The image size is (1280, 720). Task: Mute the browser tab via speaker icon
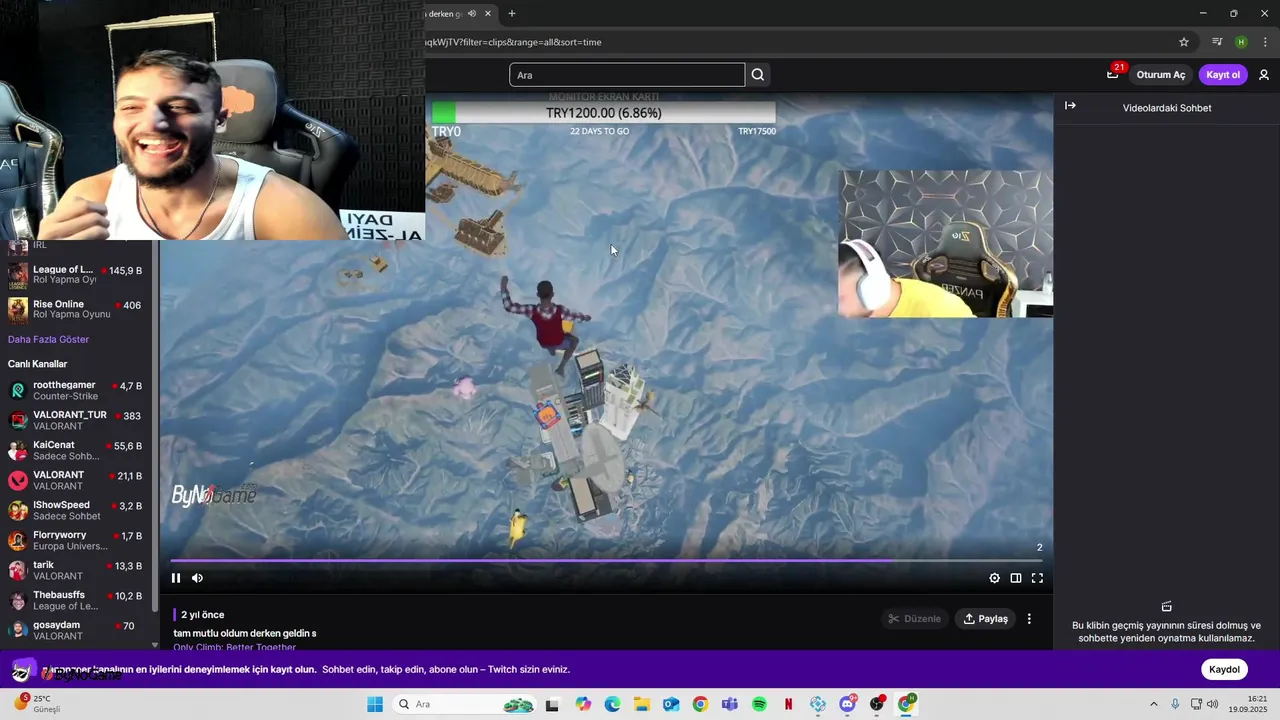click(472, 13)
